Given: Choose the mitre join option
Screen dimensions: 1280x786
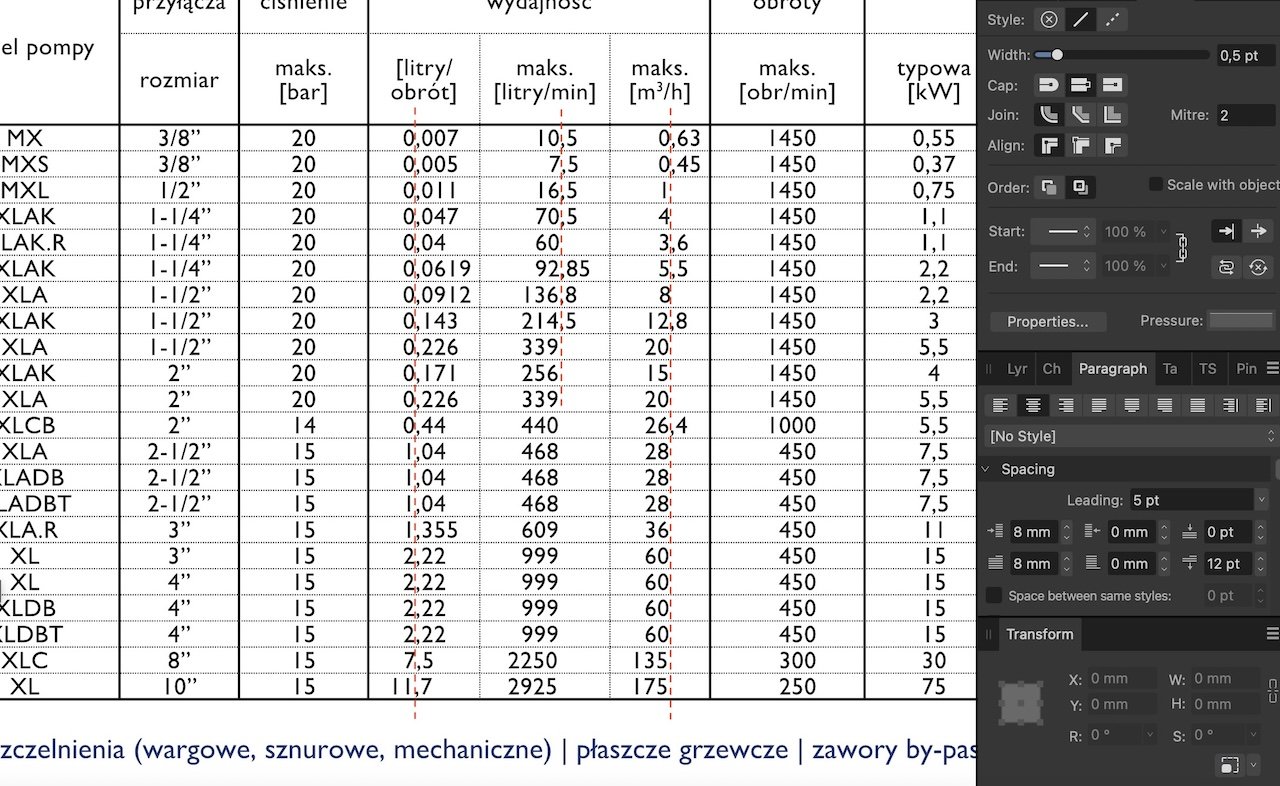Looking at the screenshot, I should [x=1112, y=115].
